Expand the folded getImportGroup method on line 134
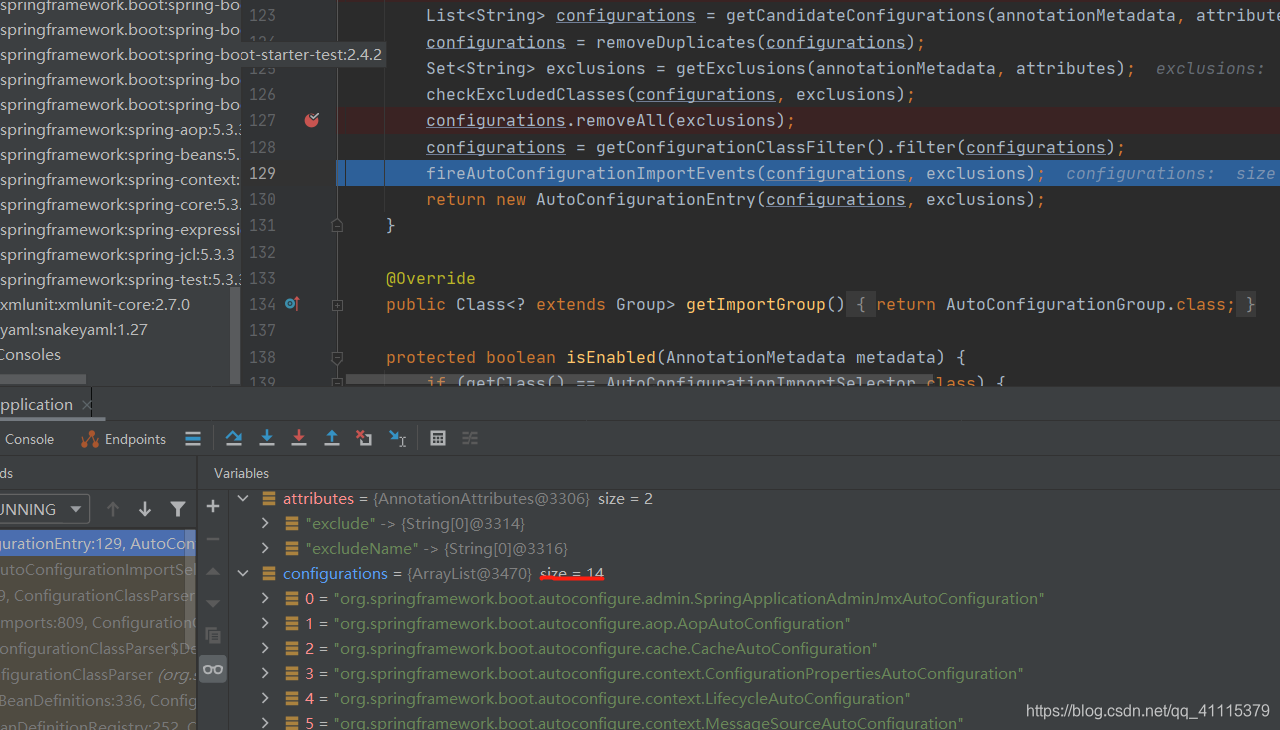Screen dimensions: 1280x730 (x=337, y=304)
